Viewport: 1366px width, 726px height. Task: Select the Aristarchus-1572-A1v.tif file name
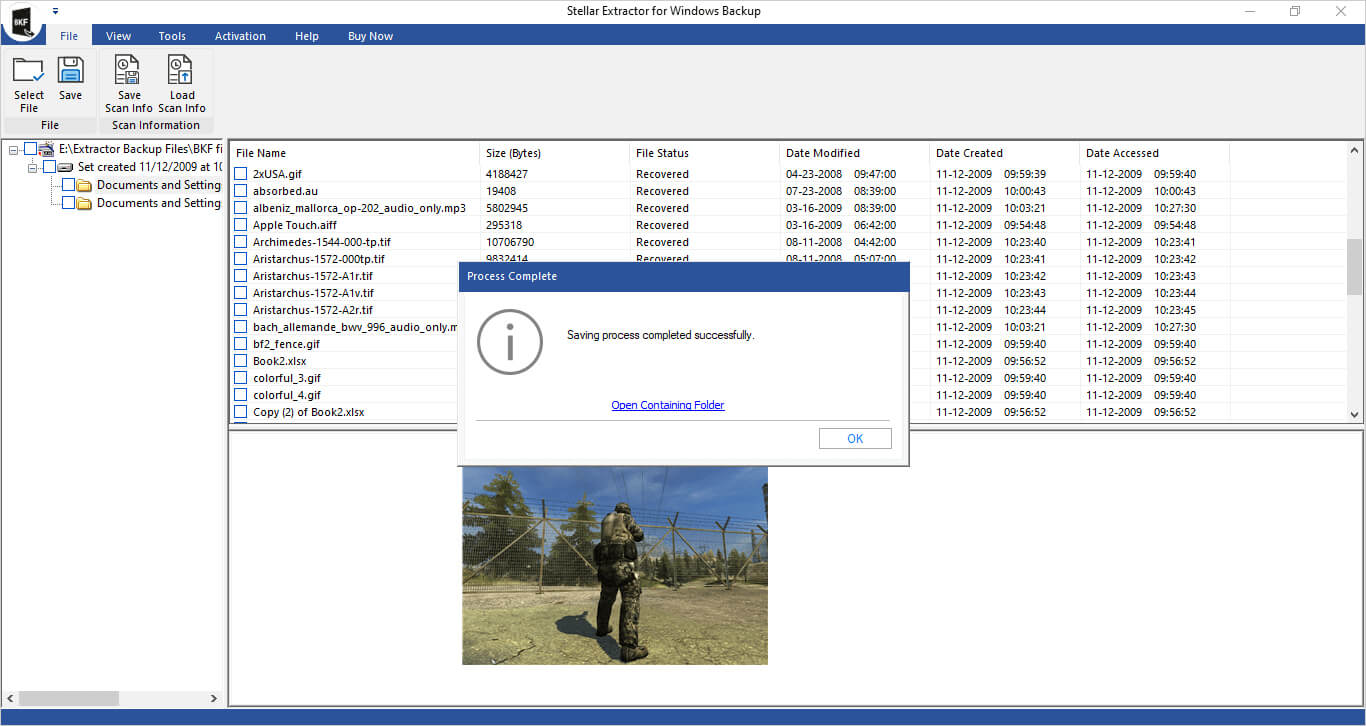pos(313,293)
